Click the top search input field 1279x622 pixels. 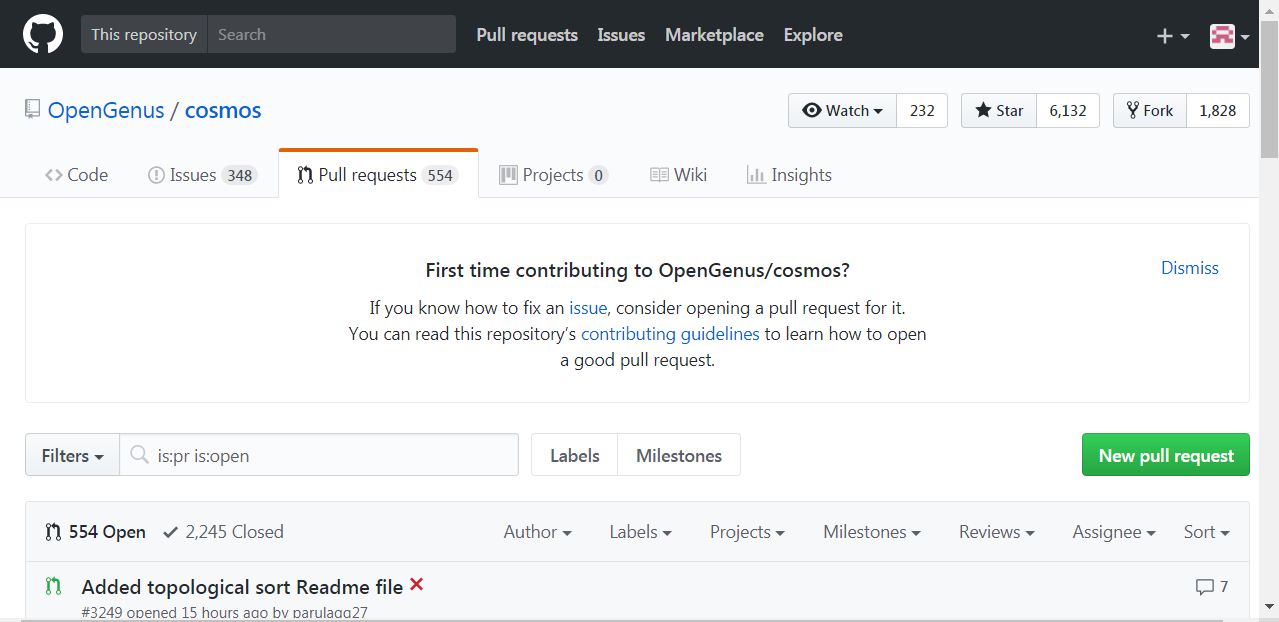click(x=331, y=34)
